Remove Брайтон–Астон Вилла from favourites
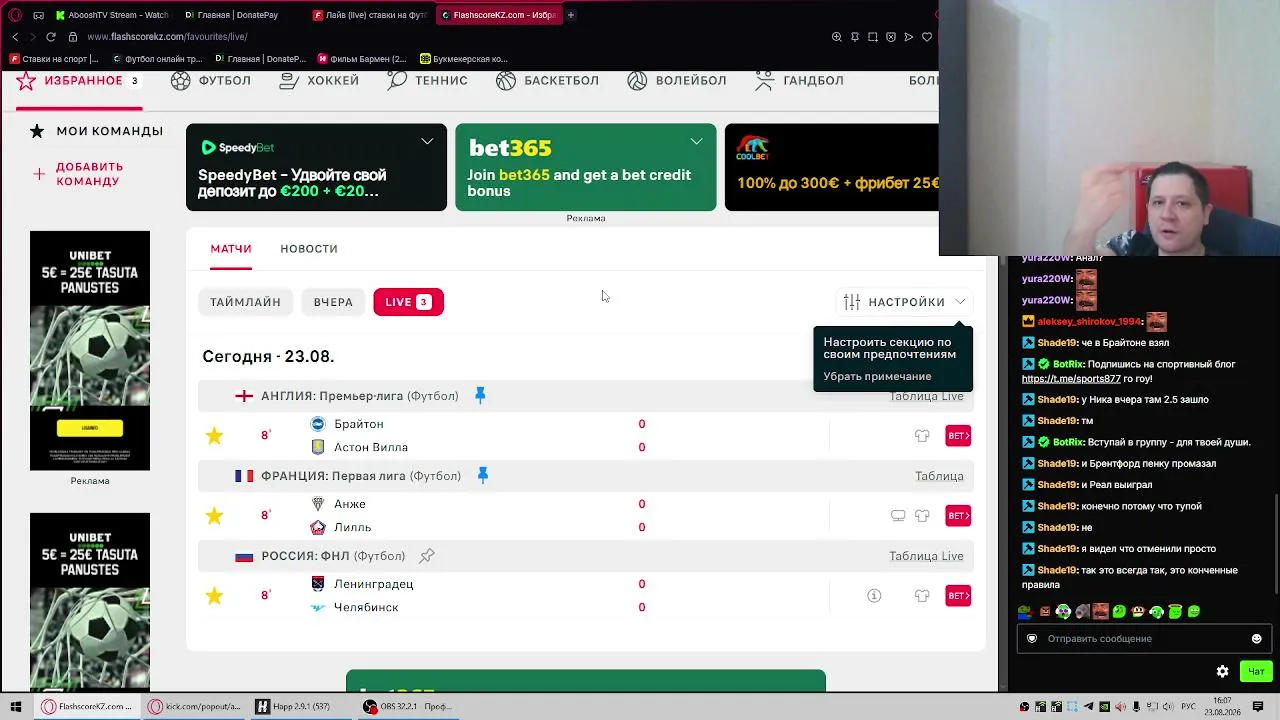Screen dimensions: 1280x720 pos(214,435)
